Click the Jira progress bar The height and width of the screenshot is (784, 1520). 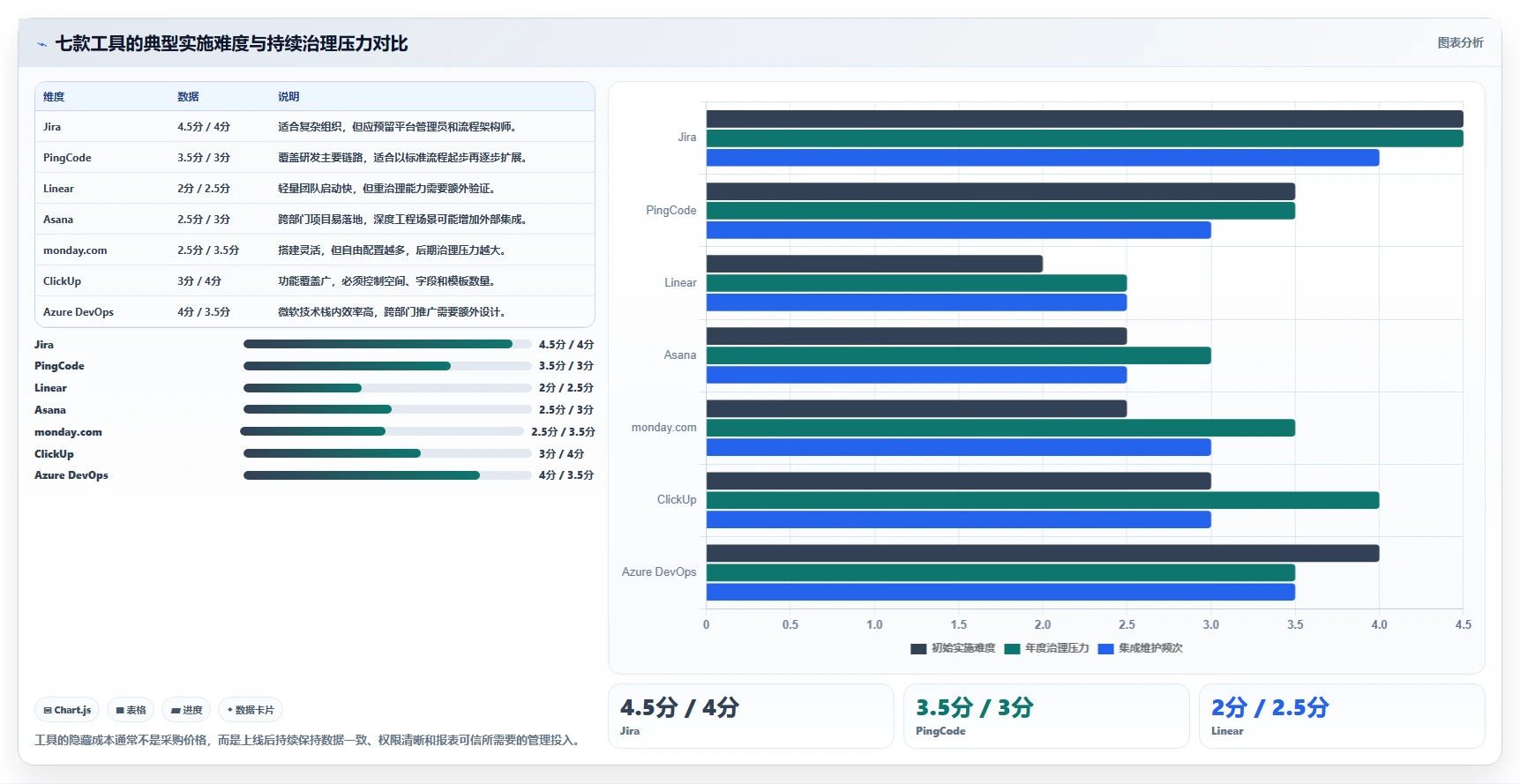pos(387,344)
